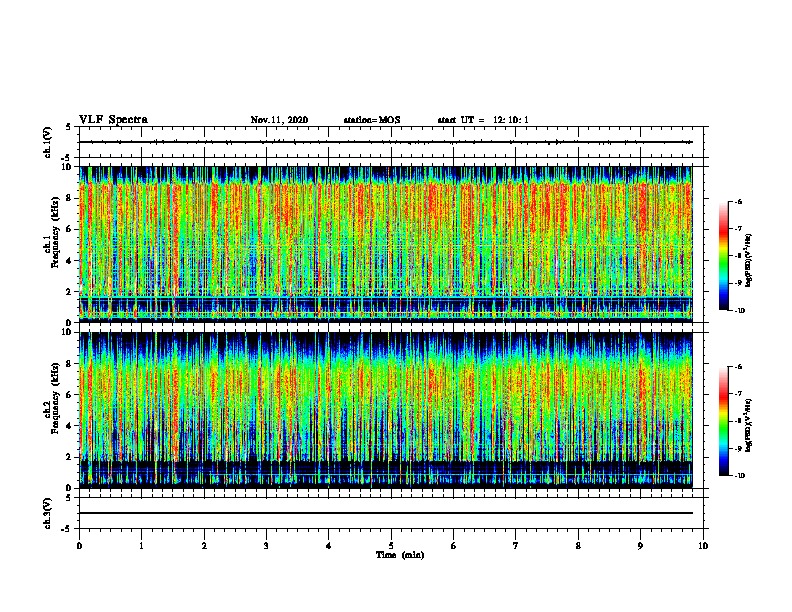Click the ch.2 color bar "log(PSD)" label
Screen dimensions: 792x612
748,425
